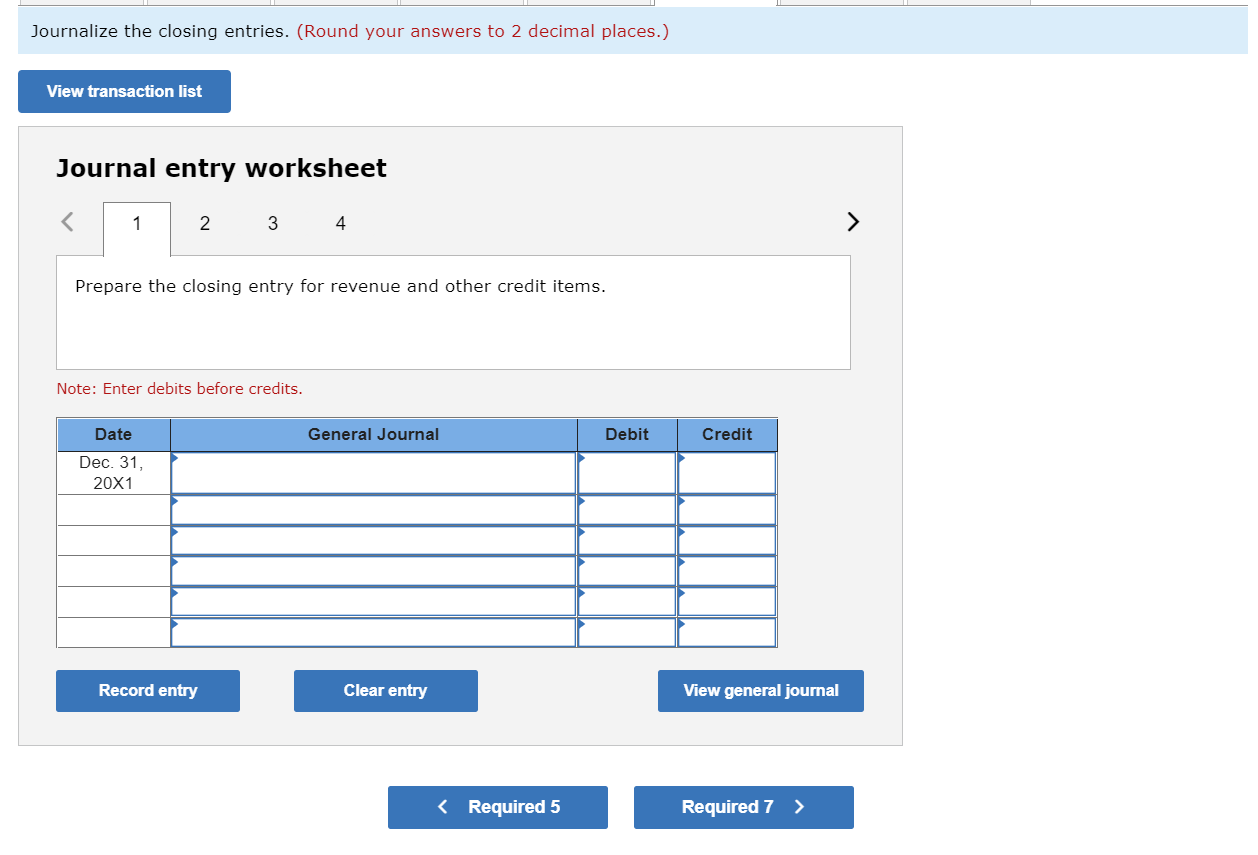Switch to journal entry tab 2
The image size is (1258, 855).
pyautogui.click(x=204, y=223)
